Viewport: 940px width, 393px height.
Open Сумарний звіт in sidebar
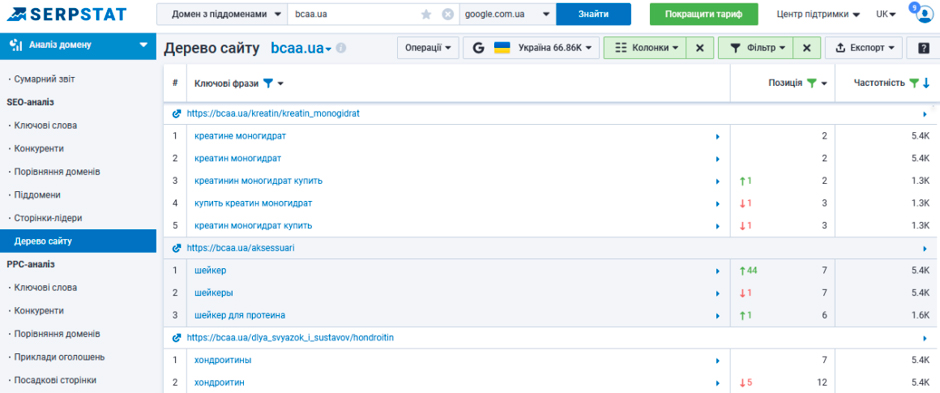[44, 79]
